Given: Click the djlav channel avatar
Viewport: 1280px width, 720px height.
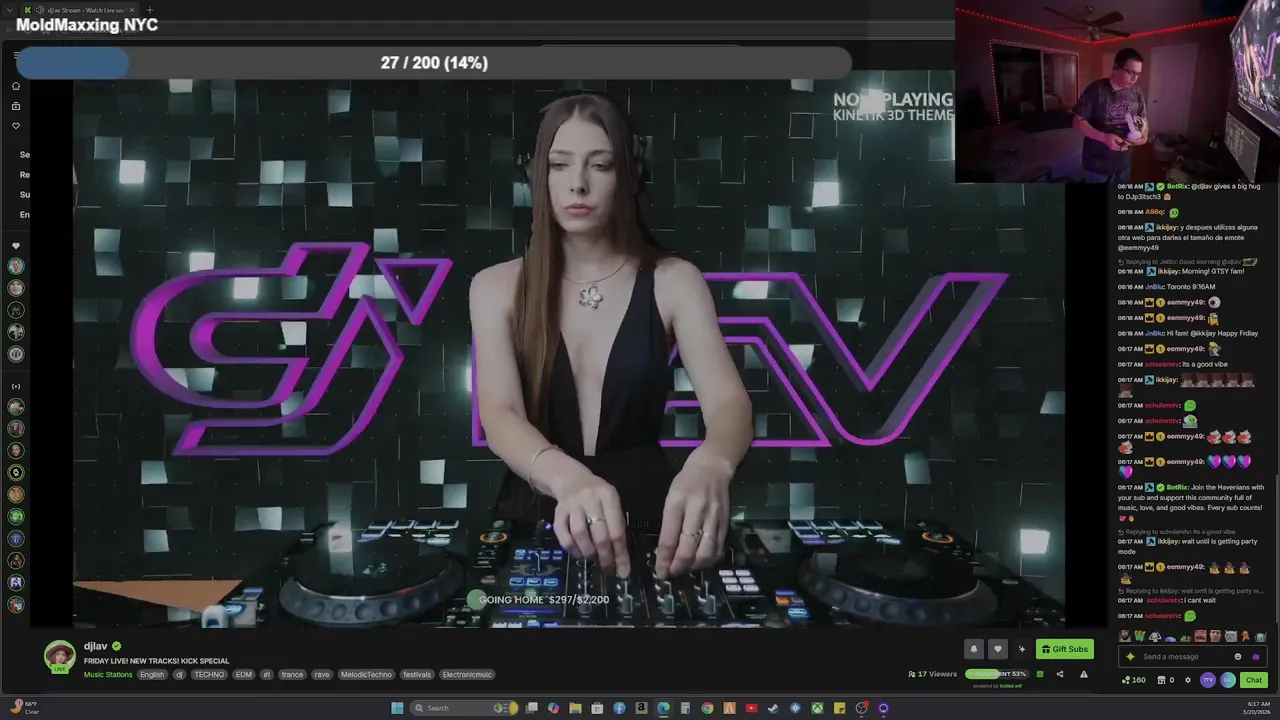Looking at the screenshot, I should pyautogui.click(x=60, y=656).
